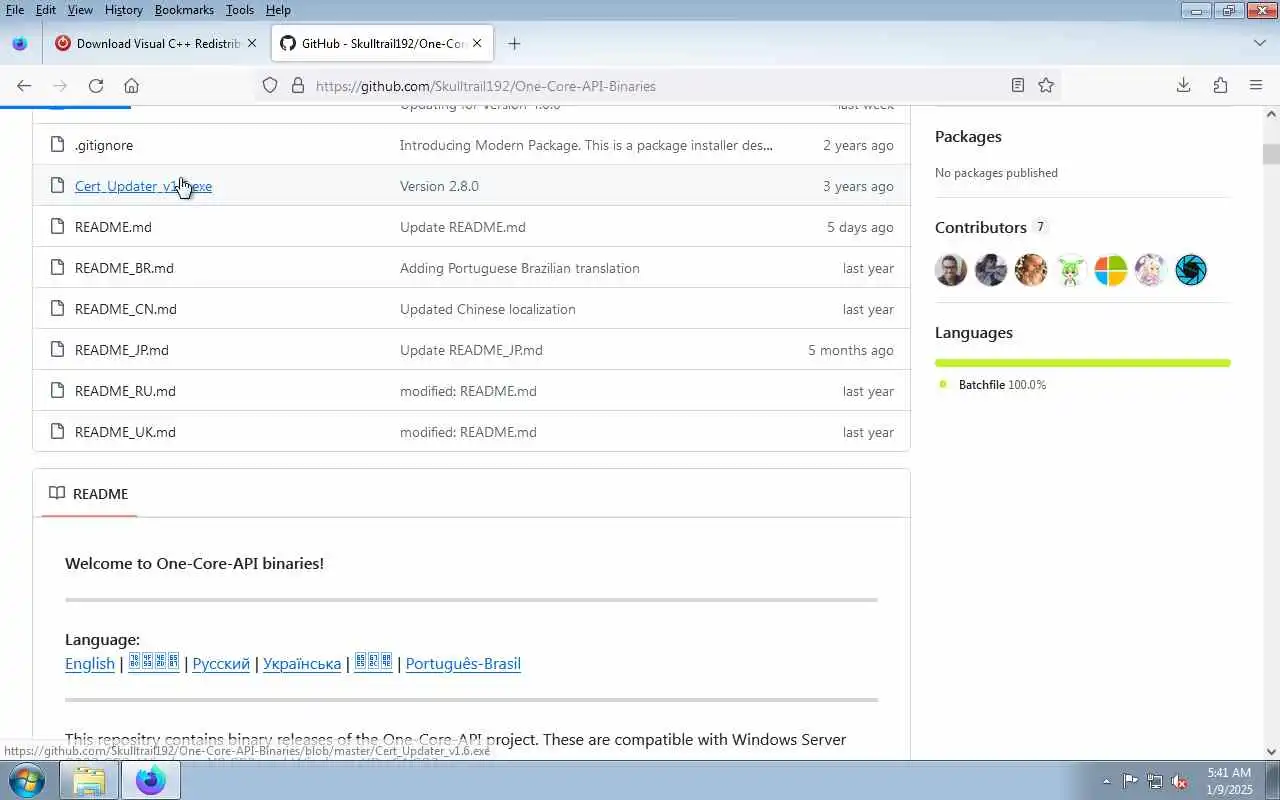Bookmark this page with the star icon
Viewport: 1280px width, 800px height.
[x=1046, y=86]
